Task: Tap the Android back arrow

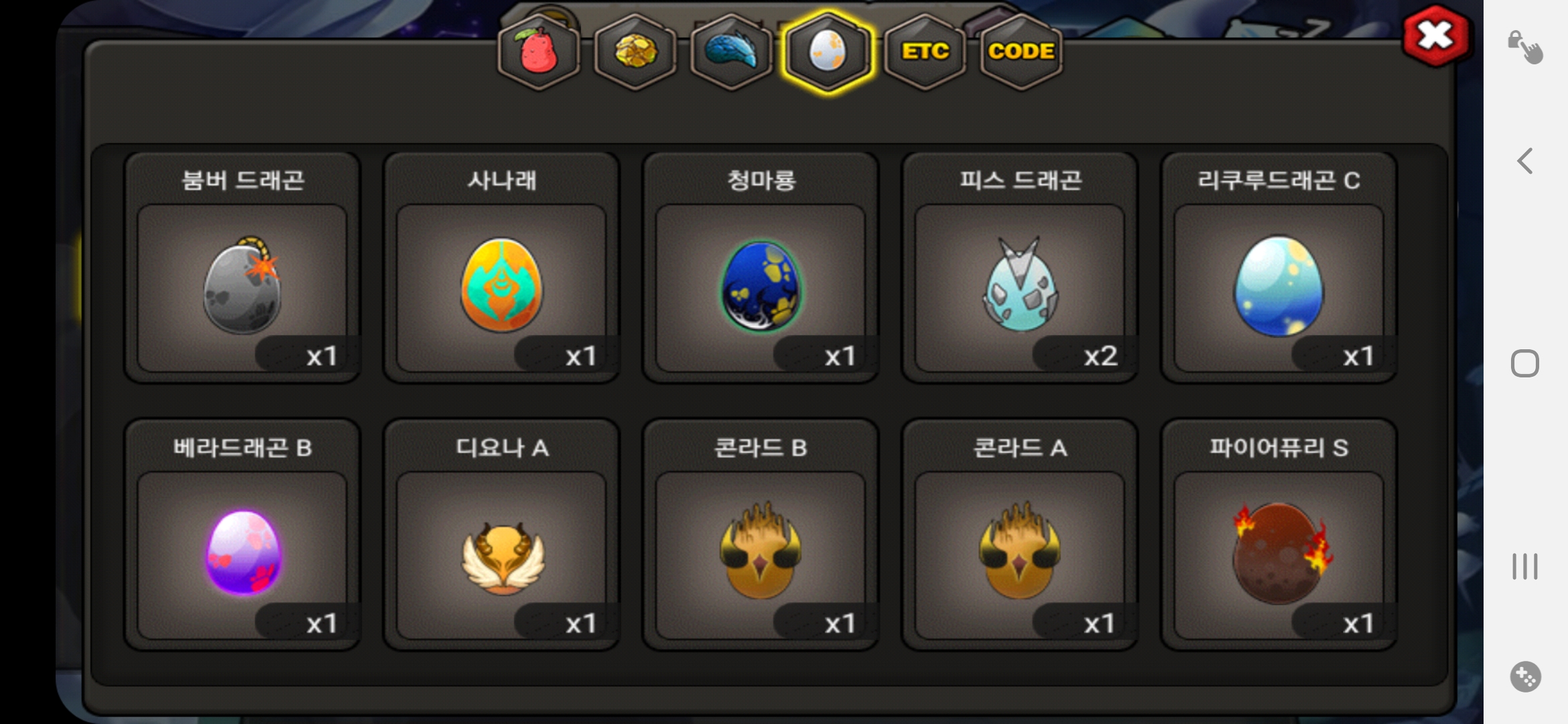Action: coord(1525,161)
